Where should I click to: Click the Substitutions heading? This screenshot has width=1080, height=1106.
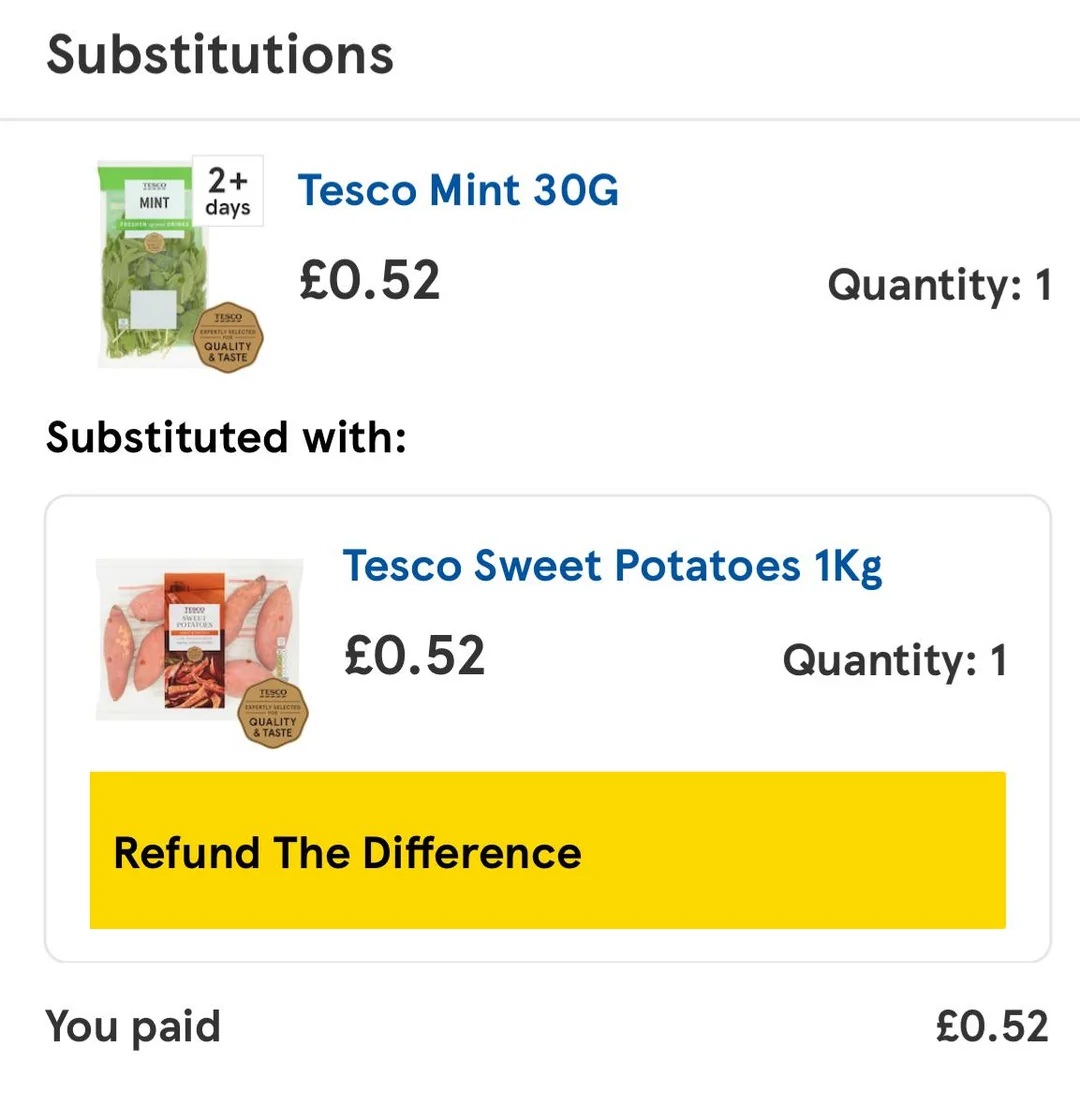point(220,54)
